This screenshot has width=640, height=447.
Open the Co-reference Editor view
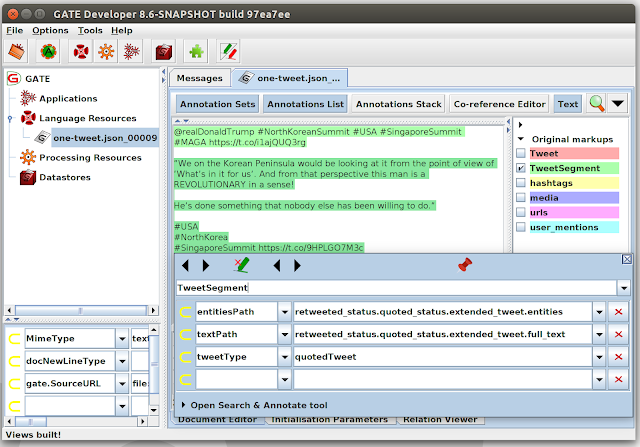pyautogui.click(x=499, y=104)
